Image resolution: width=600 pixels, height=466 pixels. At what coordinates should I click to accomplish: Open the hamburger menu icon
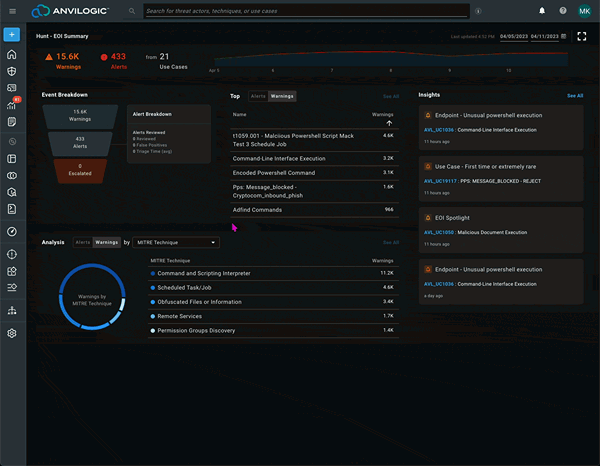[12, 11]
